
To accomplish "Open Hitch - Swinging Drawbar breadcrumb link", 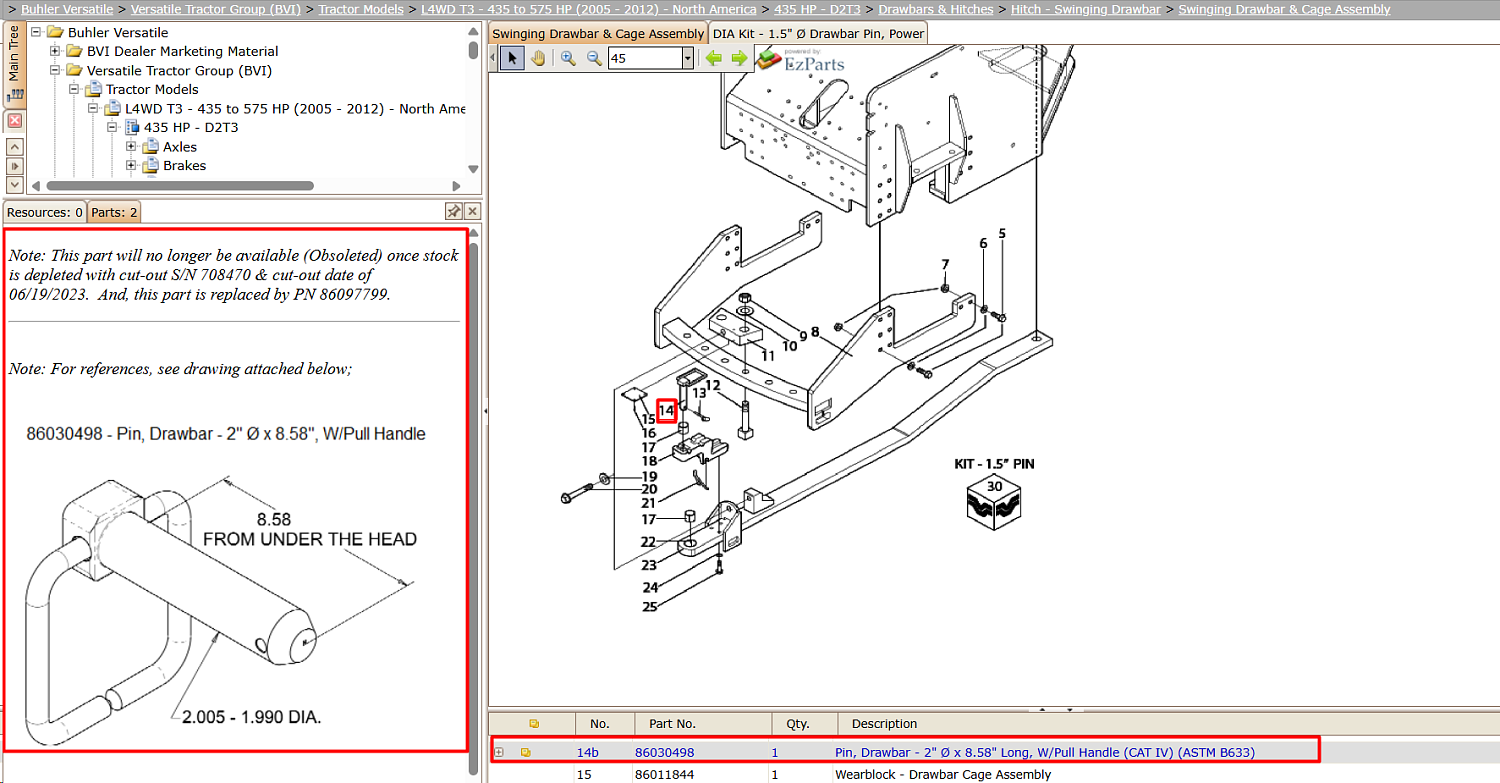I will tap(1086, 9).
